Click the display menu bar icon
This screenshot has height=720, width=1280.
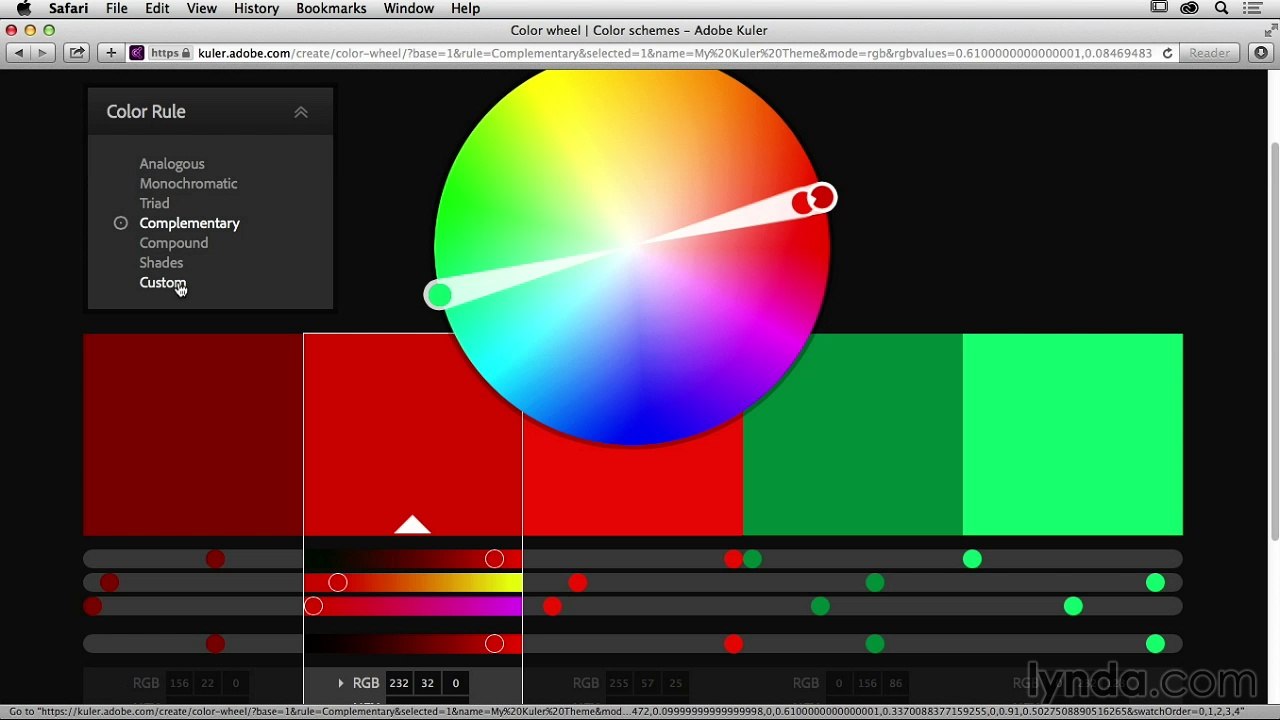[1159, 8]
